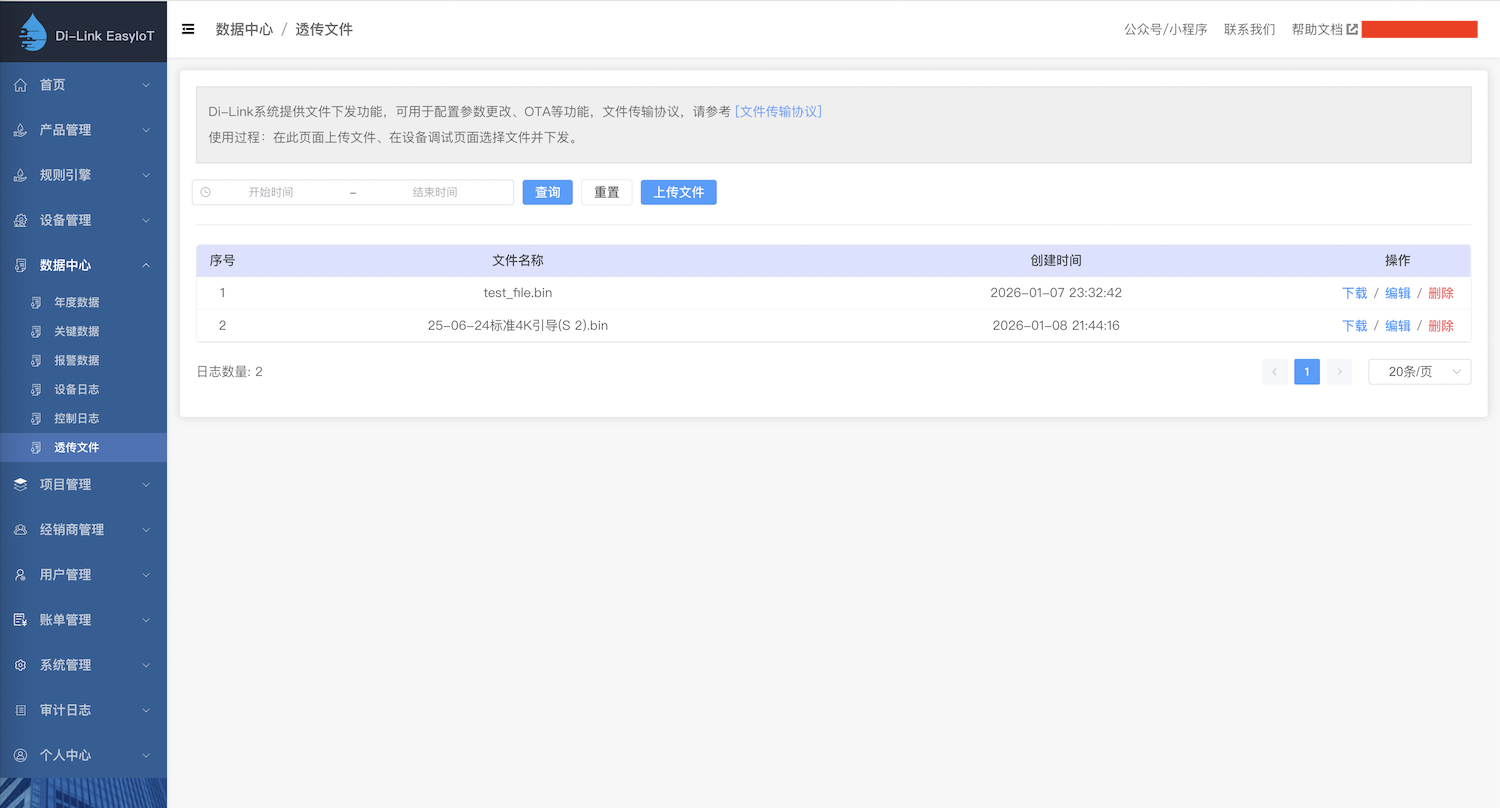
Task: Delete the test_file.bin row
Action: tap(1440, 293)
